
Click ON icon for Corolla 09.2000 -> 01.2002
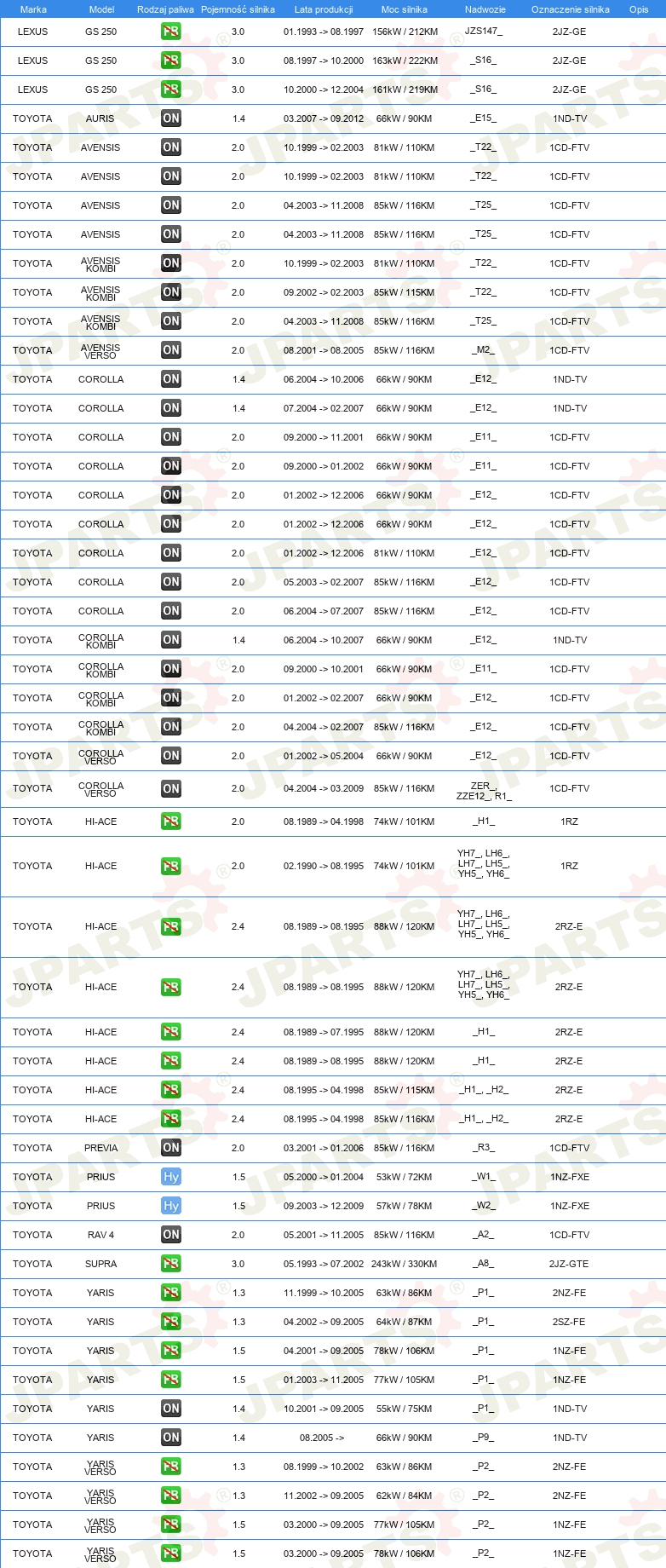tap(171, 466)
